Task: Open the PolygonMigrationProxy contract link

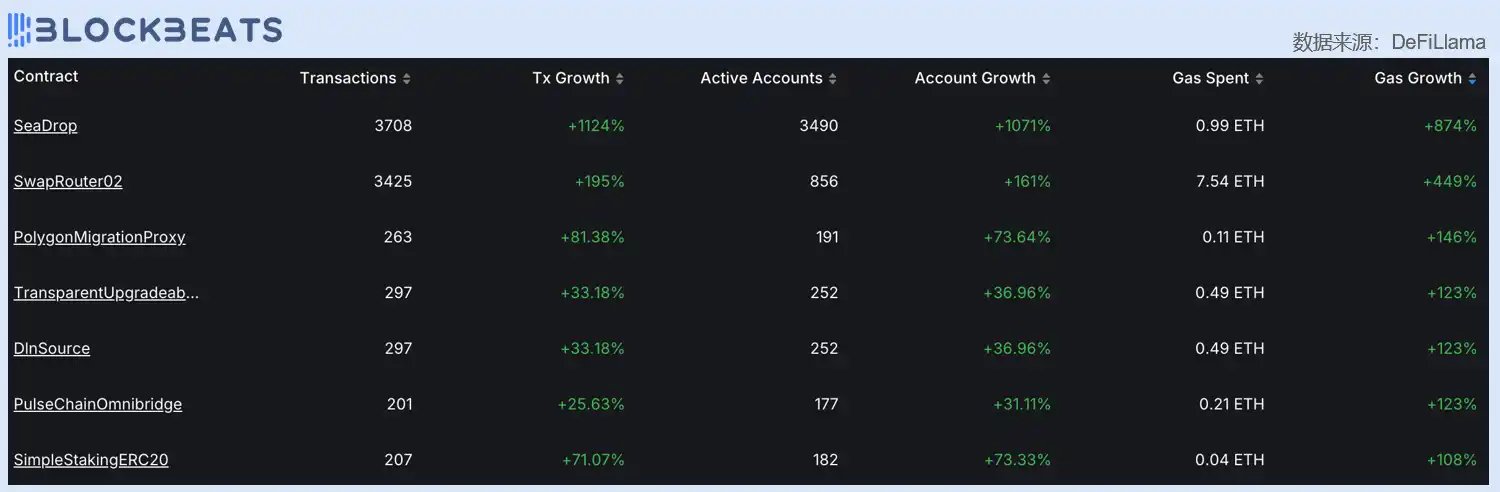Action: (x=99, y=238)
